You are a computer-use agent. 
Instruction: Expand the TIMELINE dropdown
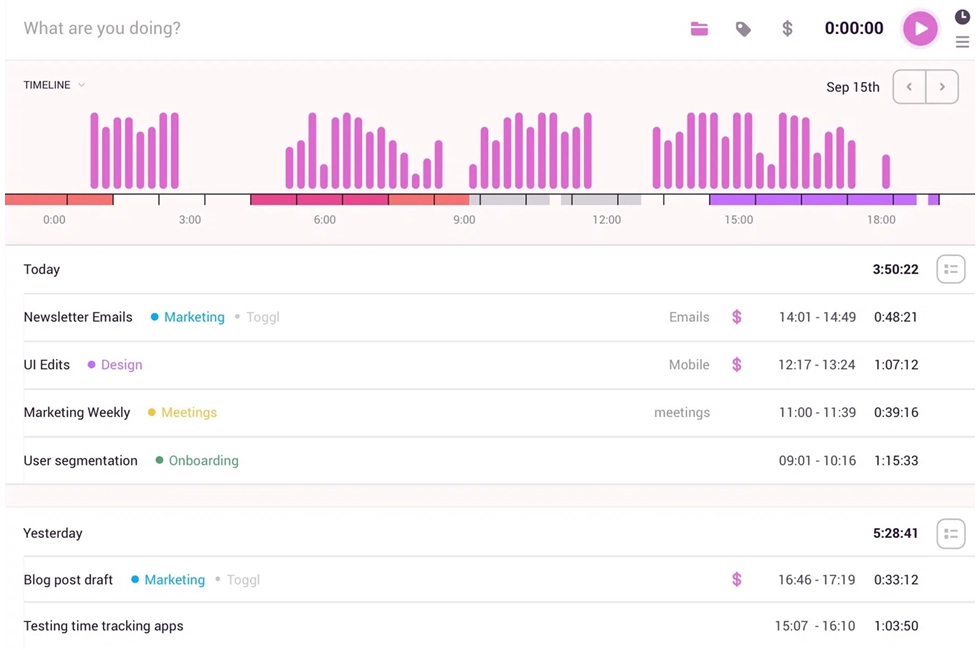point(54,85)
